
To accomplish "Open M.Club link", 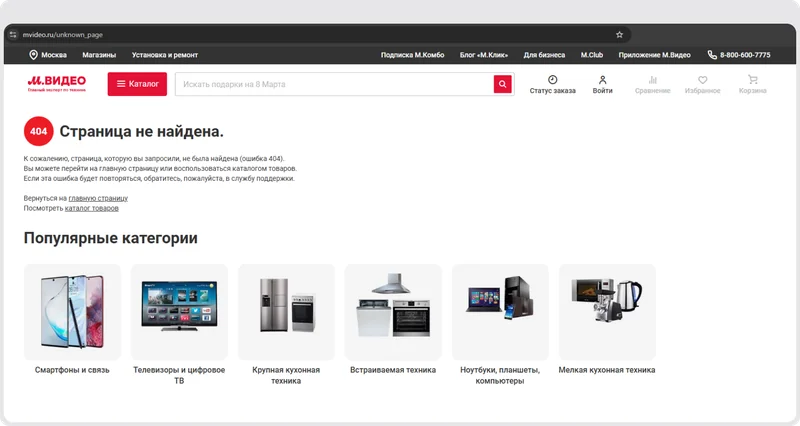I will (x=592, y=55).
